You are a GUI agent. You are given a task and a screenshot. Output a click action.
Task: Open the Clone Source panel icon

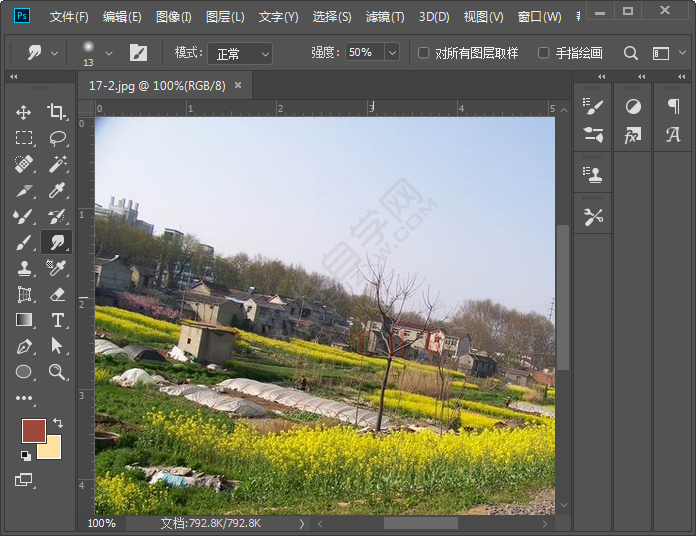click(x=593, y=175)
